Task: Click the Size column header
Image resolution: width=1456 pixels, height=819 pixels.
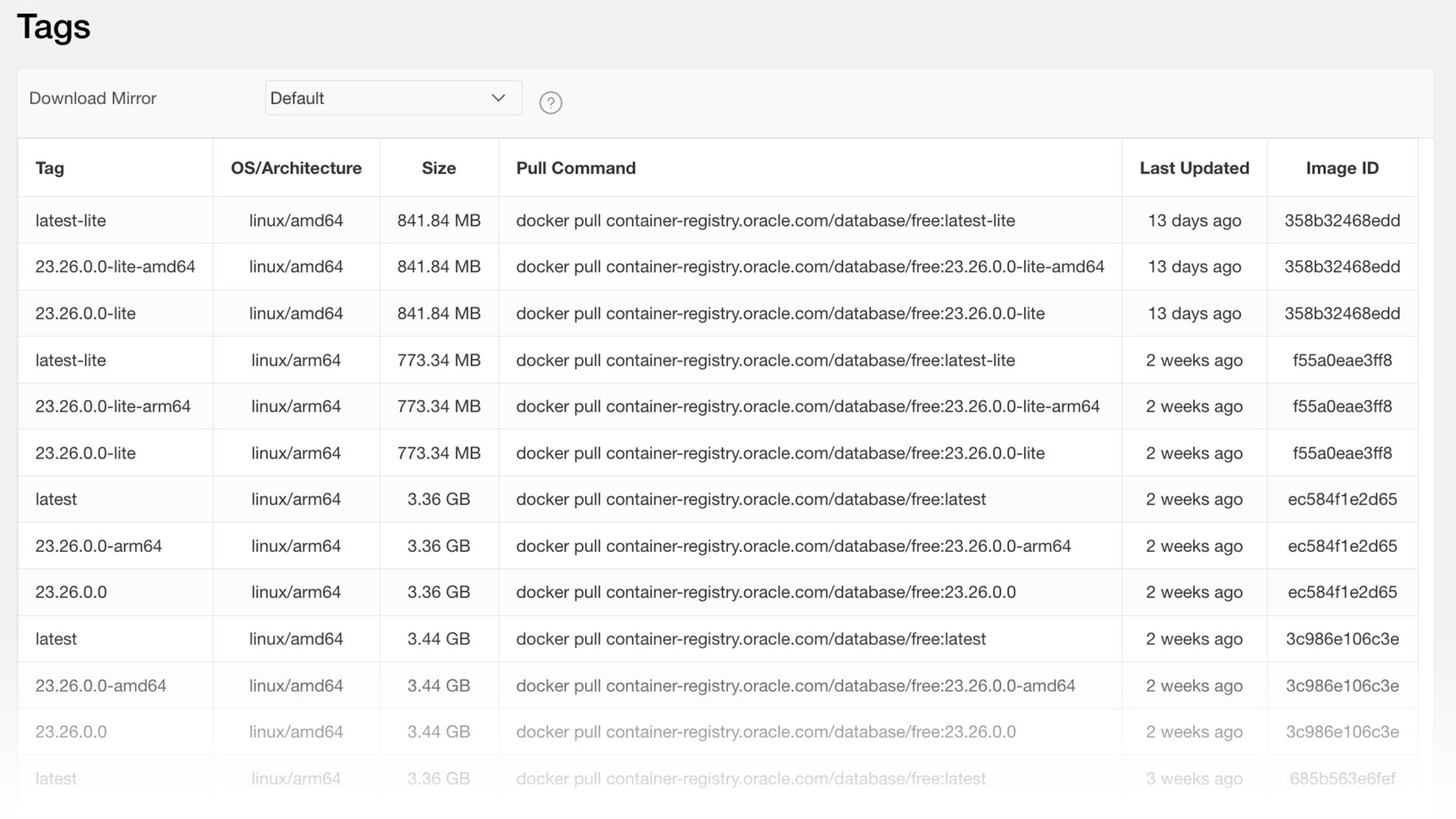Action: [438, 168]
